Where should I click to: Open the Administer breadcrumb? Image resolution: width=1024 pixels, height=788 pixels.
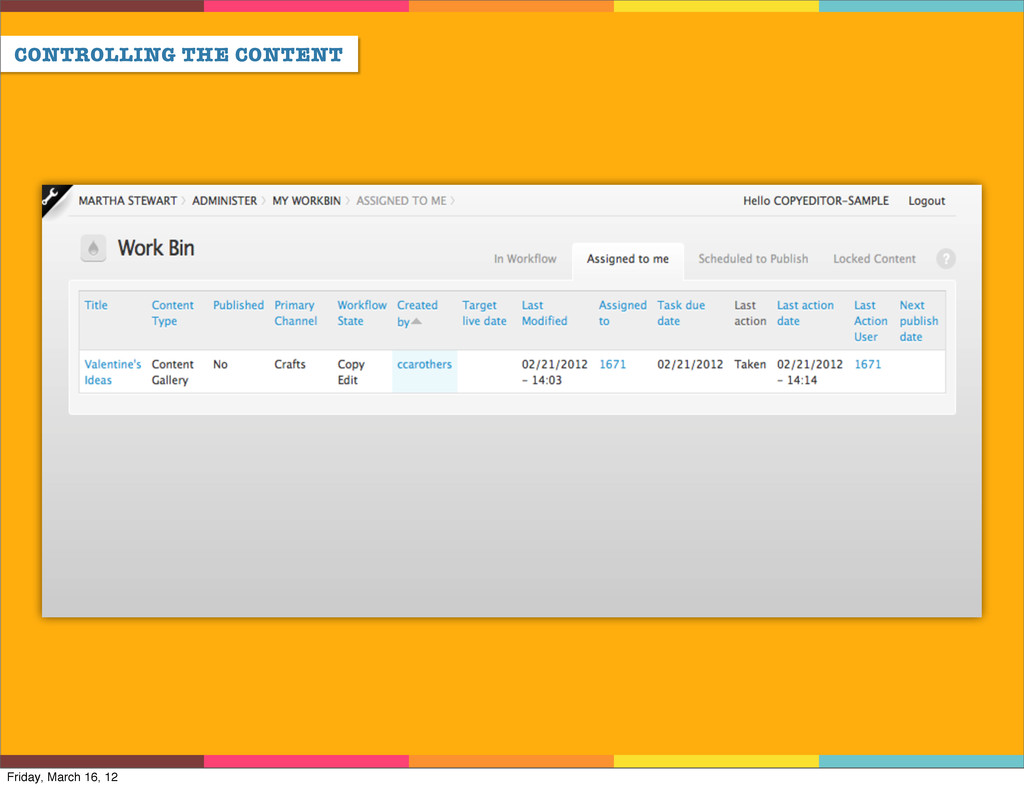pyautogui.click(x=224, y=201)
